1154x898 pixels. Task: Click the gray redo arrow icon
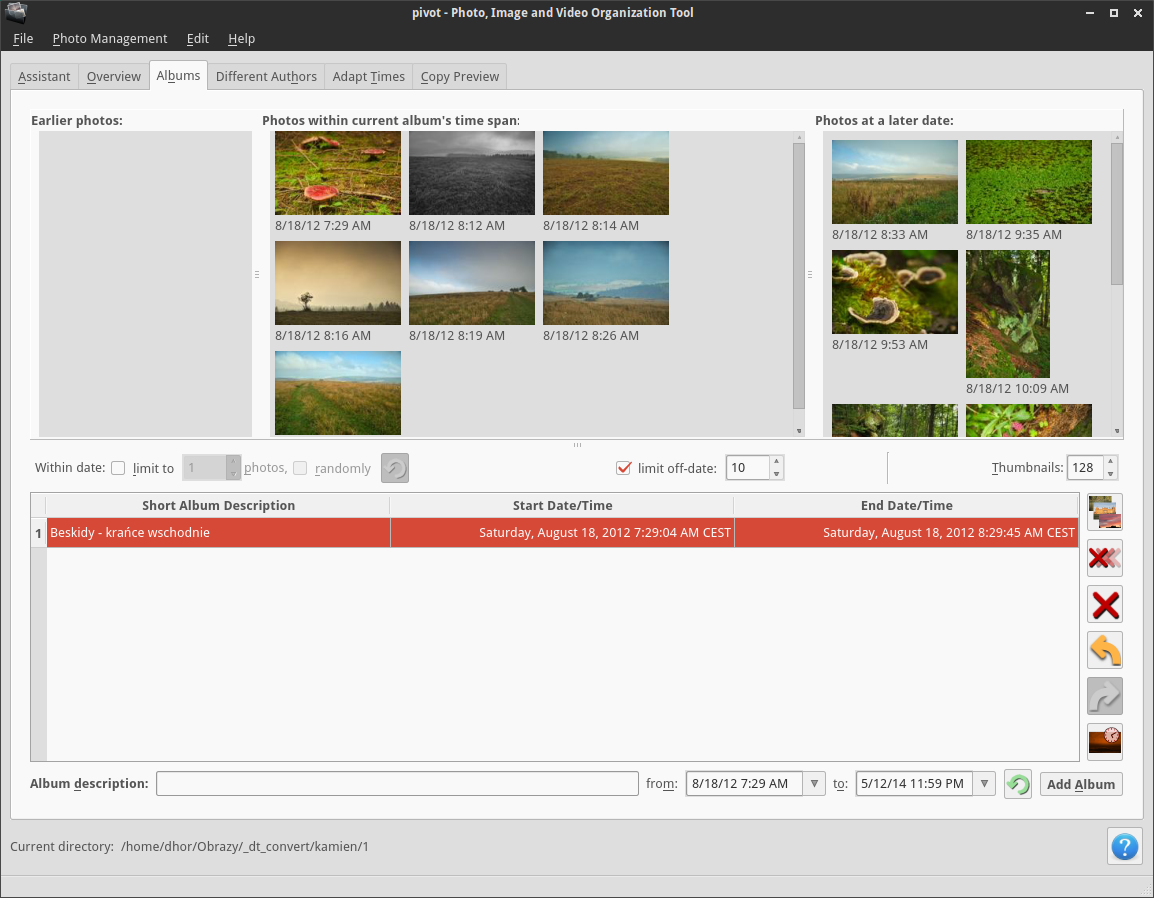1105,696
